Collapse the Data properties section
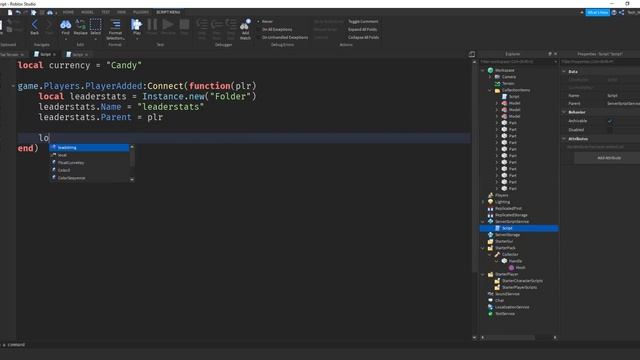This screenshot has height=360, width=640. tap(564, 71)
